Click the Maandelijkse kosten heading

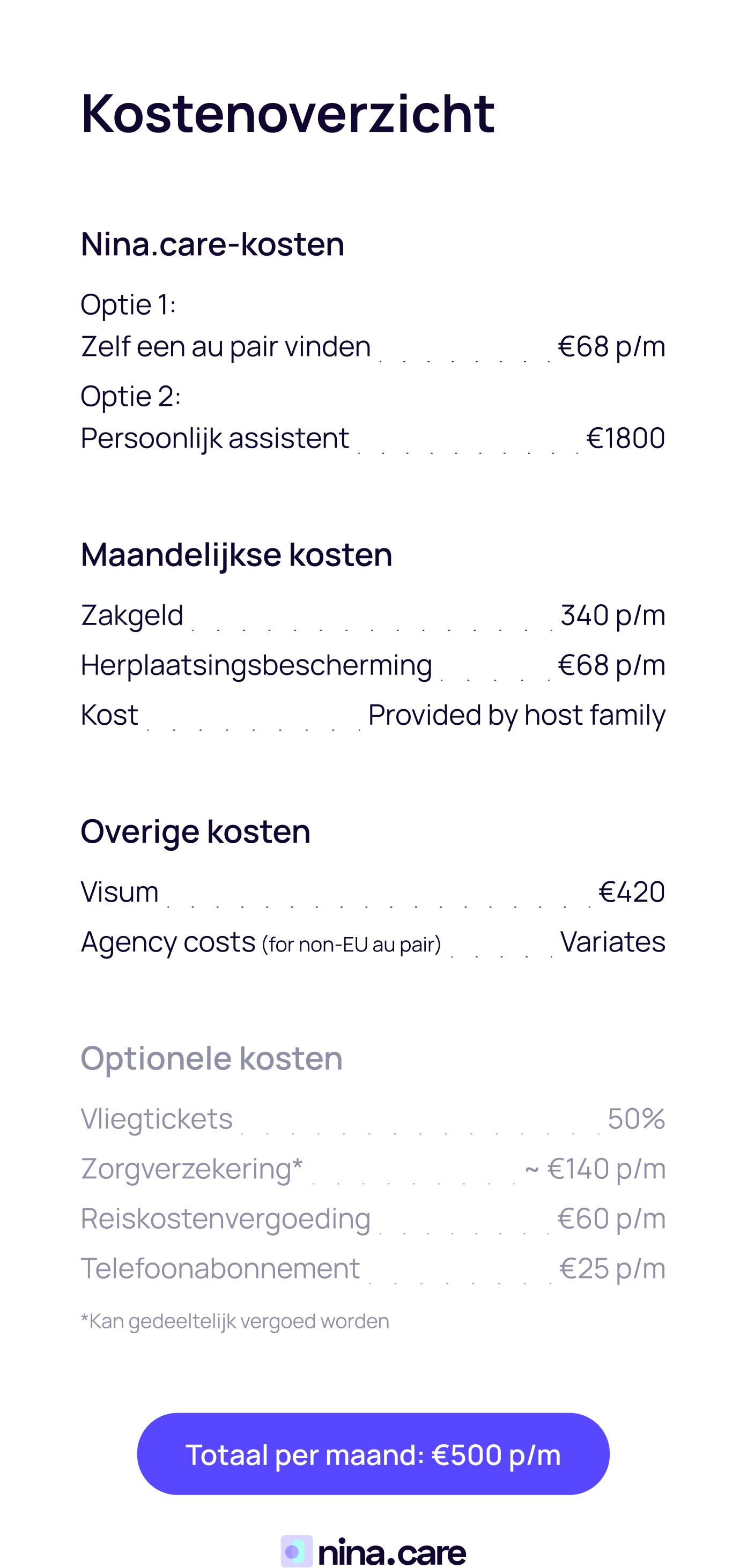[x=236, y=554]
